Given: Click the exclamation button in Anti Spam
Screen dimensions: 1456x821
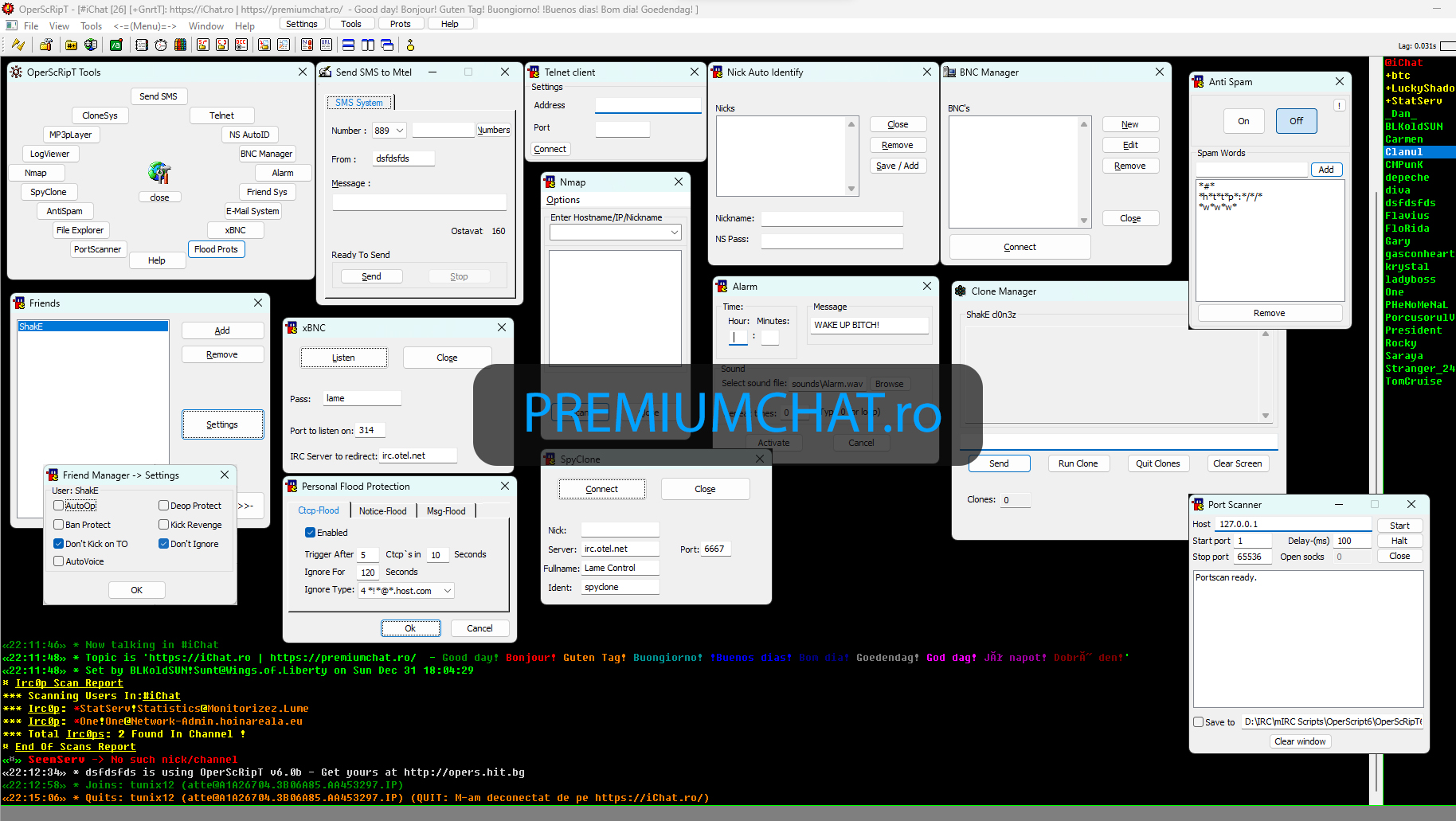Looking at the screenshot, I should tap(1340, 105).
